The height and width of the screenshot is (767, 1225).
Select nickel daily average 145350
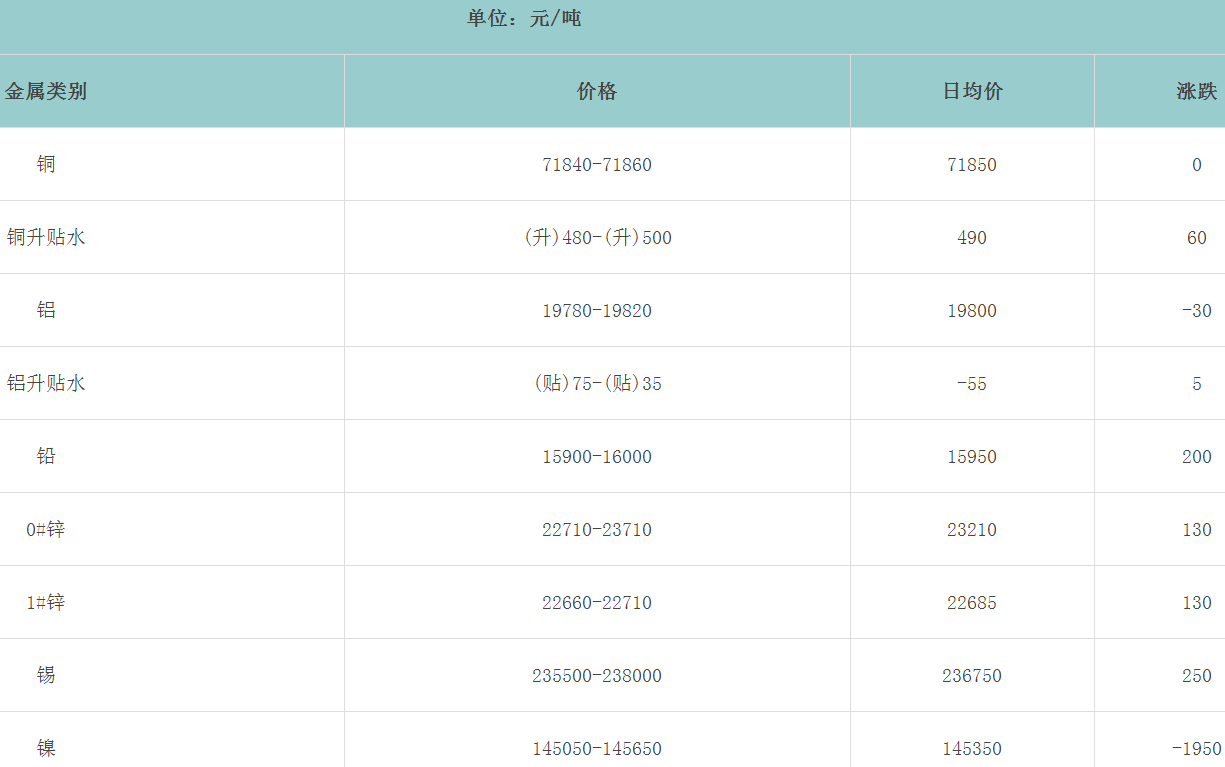(x=972, y=749)
